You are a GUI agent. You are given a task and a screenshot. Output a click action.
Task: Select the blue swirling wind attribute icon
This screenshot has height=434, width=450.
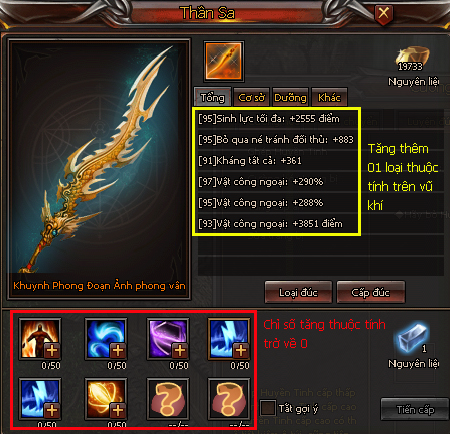tap(106, 339)
